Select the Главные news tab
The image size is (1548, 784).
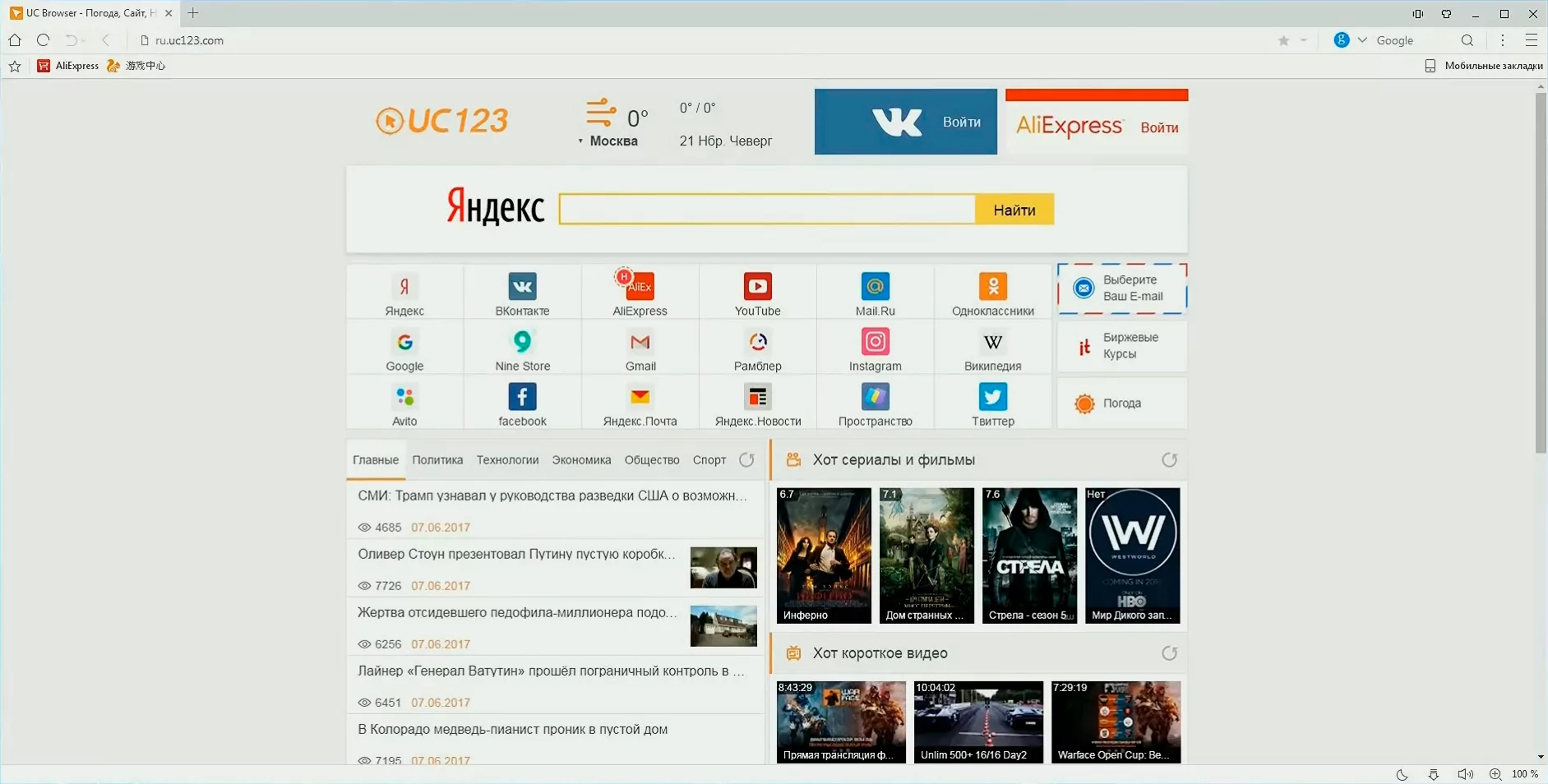click(x=376, y=460)
